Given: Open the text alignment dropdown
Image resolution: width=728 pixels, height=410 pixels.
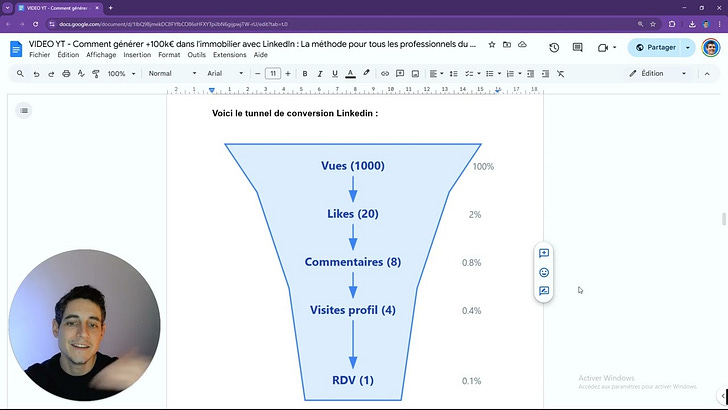Looking at the screenshot, I should pos(436,73).
